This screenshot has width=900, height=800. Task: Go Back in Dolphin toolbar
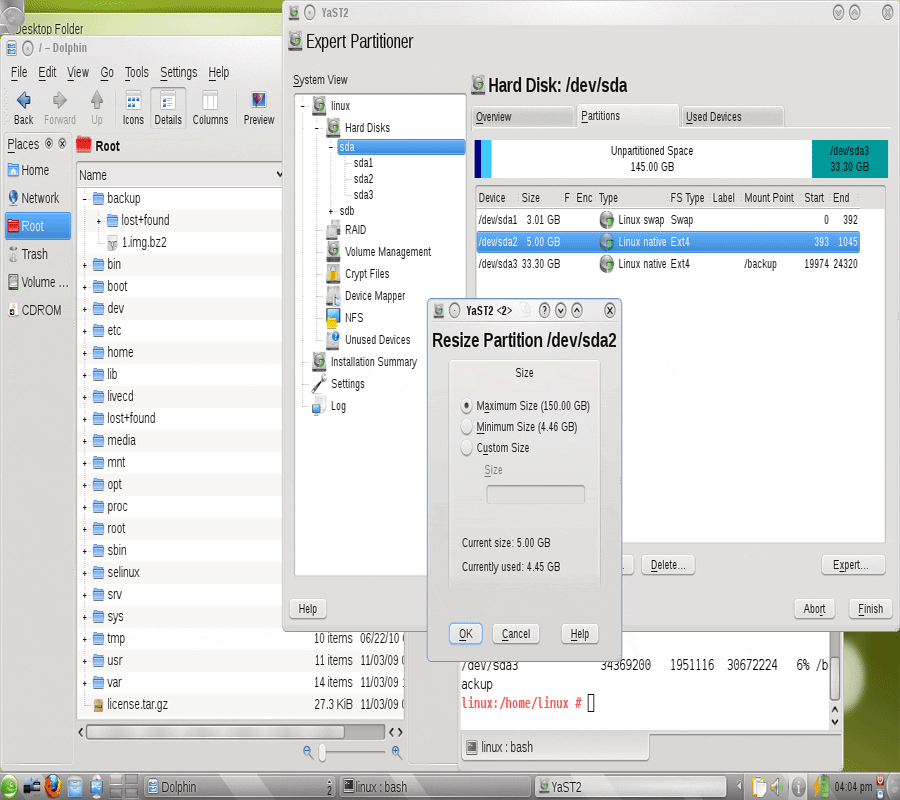(x=23, y=107)
